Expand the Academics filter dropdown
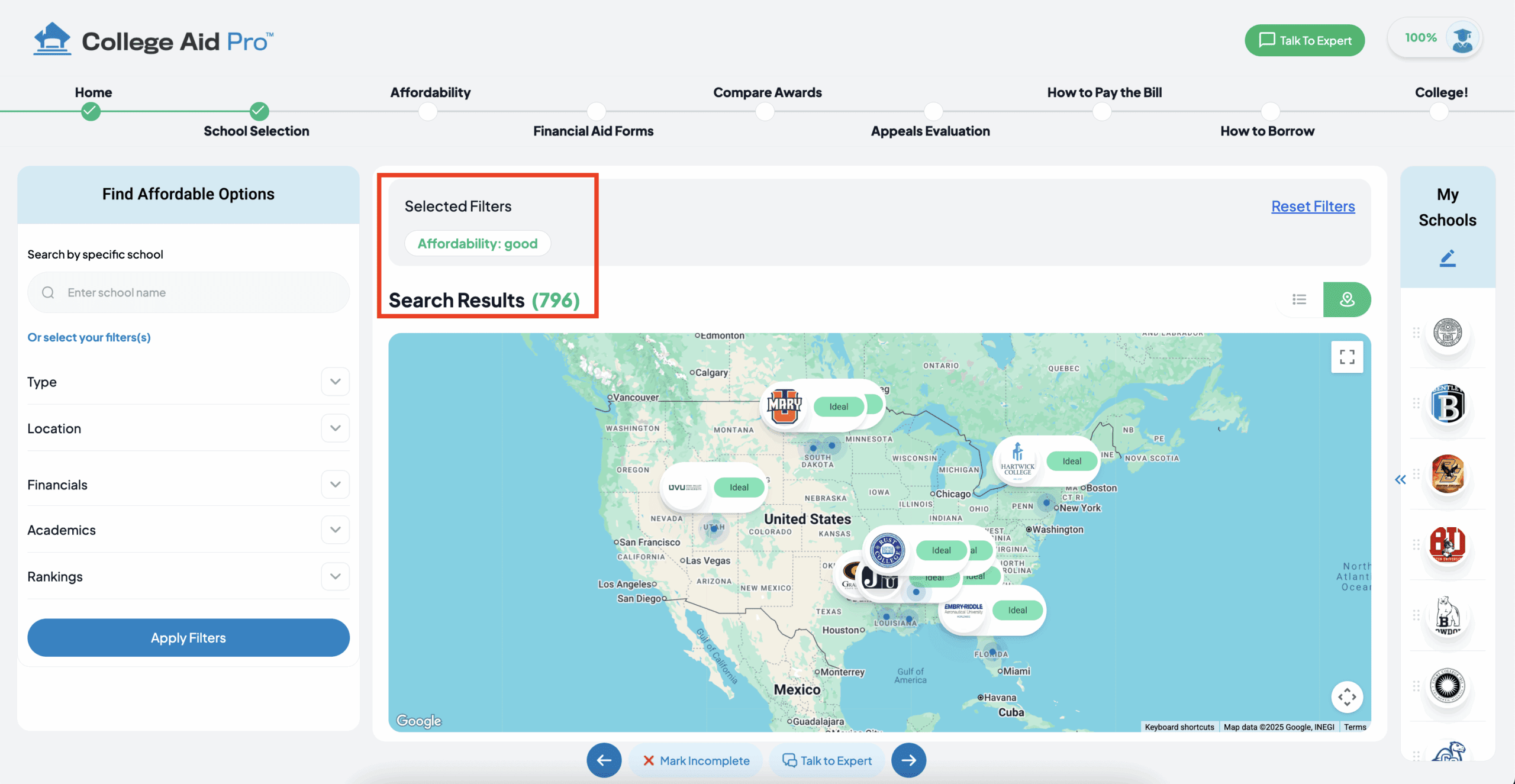This screenshot has height=784, width=1515. (336, 530)
